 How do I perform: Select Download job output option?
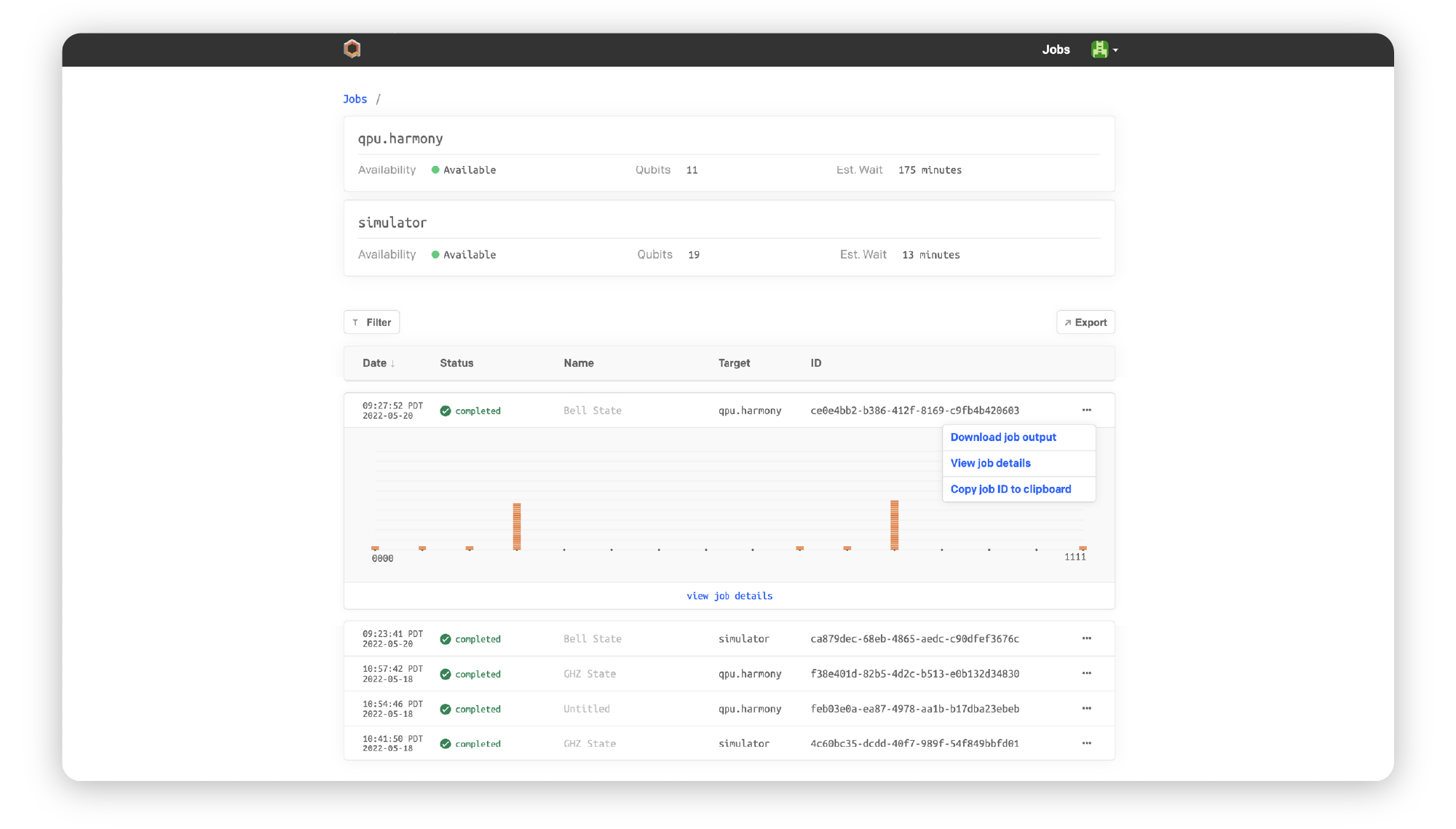(1004, 437)
